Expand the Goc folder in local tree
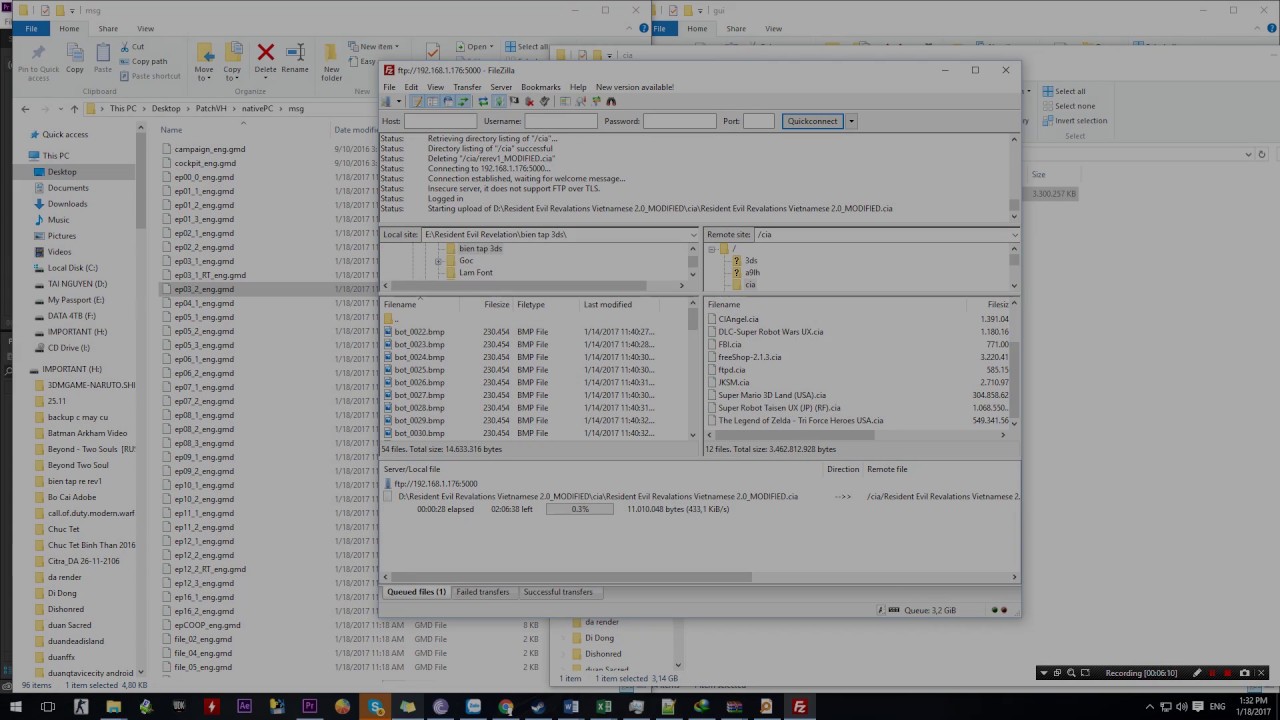 [x=438, y=261]
